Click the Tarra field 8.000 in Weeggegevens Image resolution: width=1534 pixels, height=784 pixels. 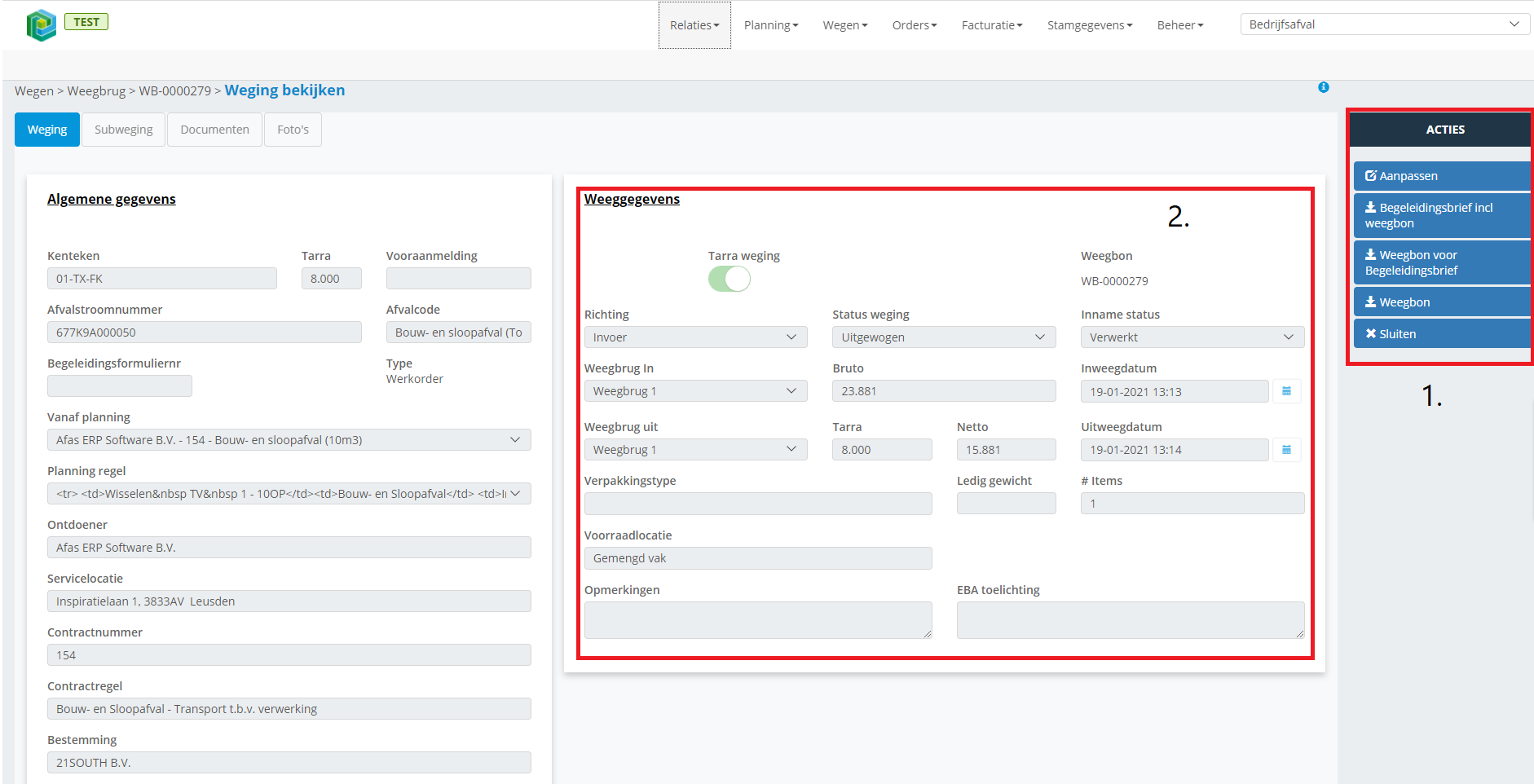coord(882,450)
